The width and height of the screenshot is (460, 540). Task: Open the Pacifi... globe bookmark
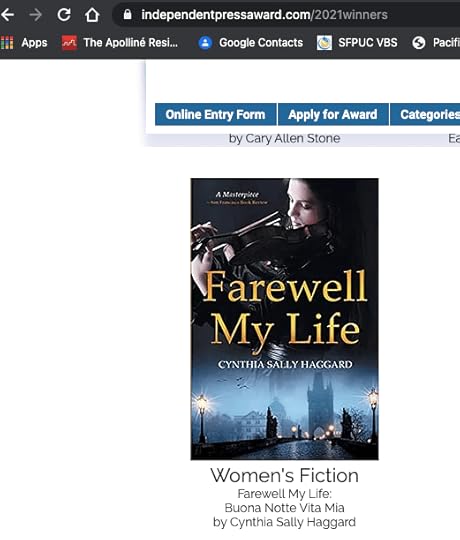coord(436,43)
